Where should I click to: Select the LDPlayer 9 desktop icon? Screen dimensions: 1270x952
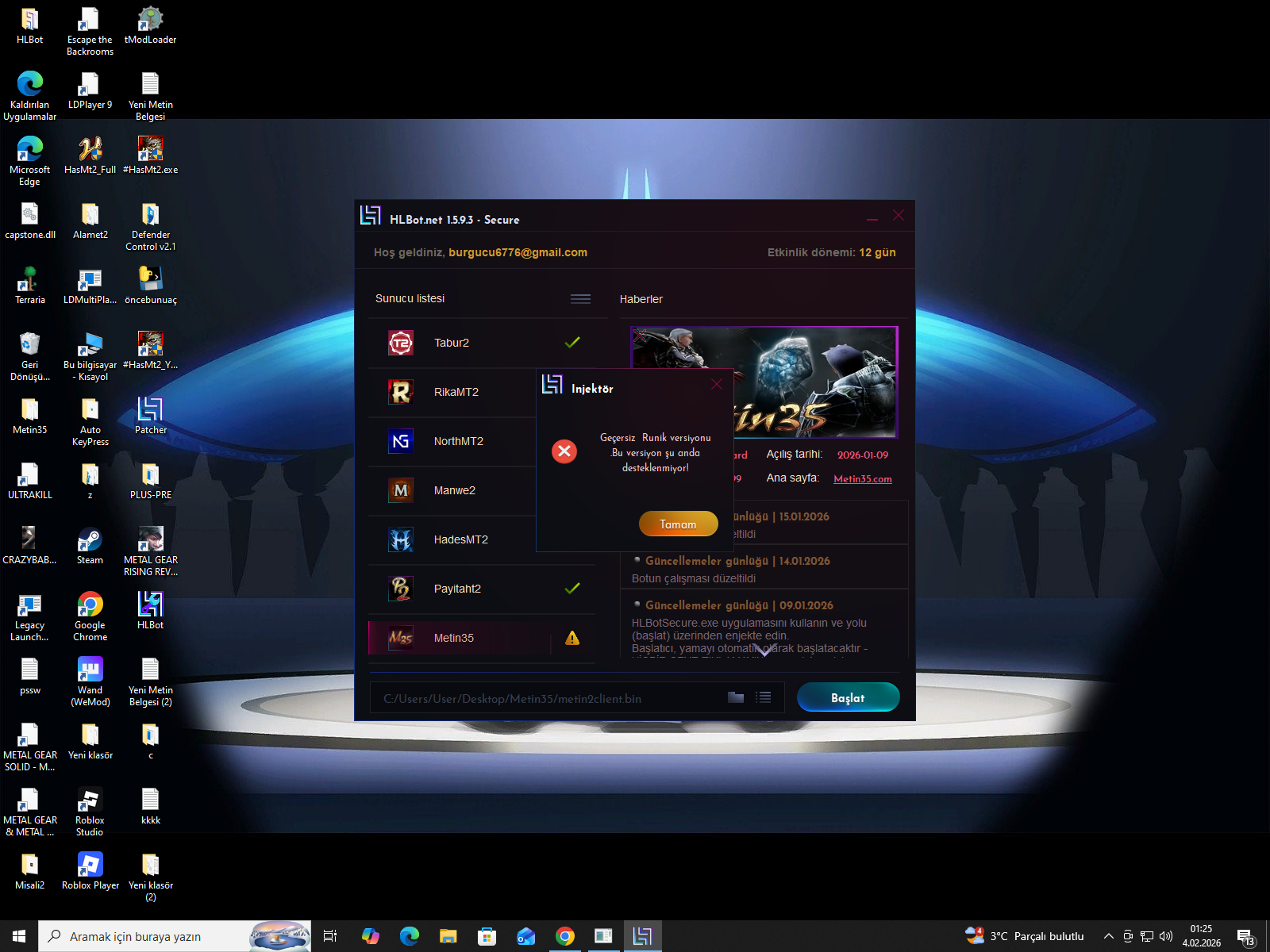click(x=90, y=90)
